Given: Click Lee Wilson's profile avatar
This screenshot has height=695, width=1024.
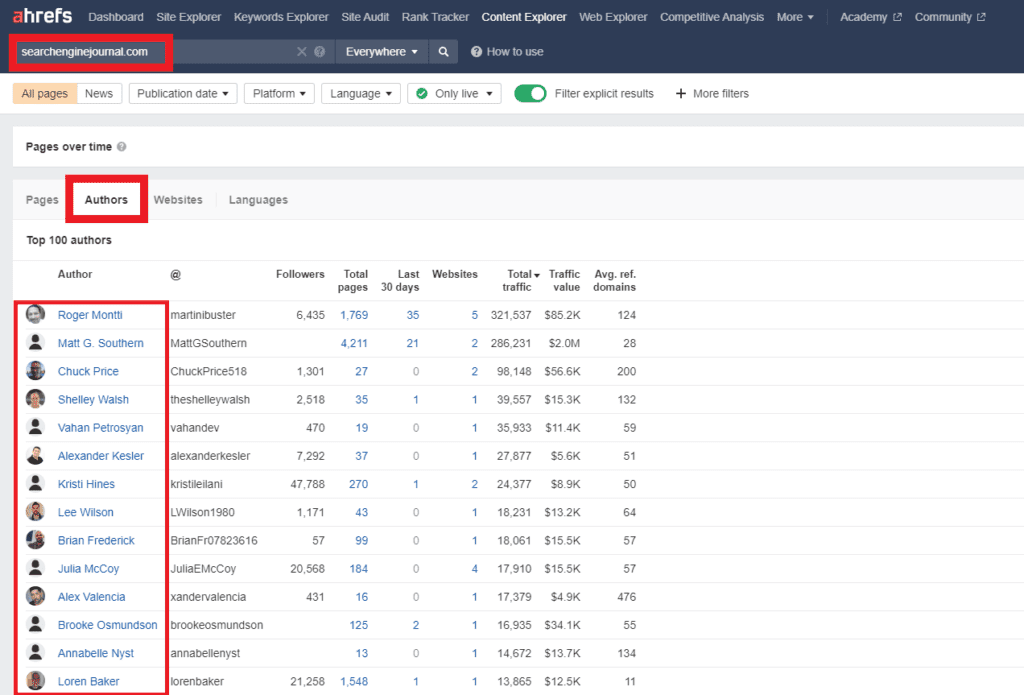Looking at the screenshot, I should pos(35,511).
